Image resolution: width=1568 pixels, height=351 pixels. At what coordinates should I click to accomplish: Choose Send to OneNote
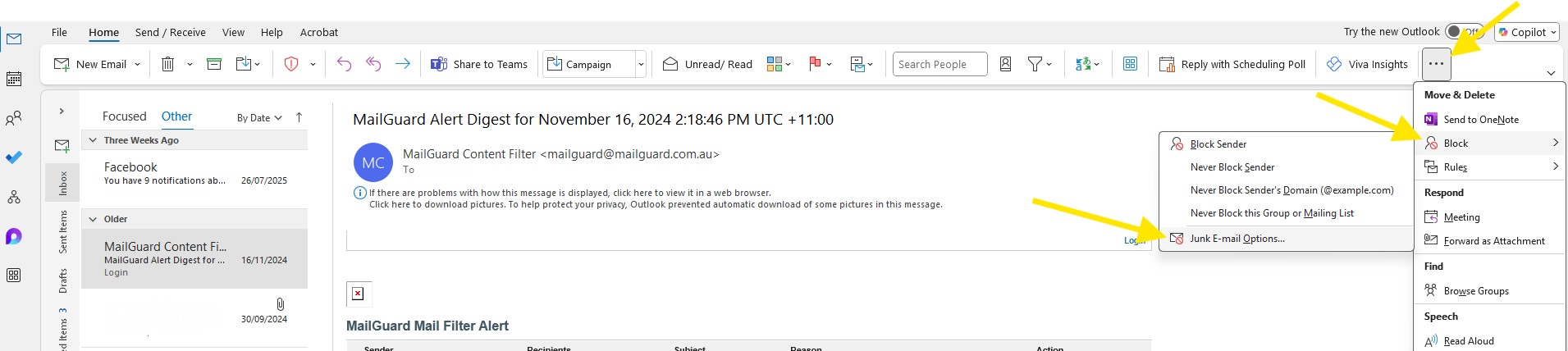coord(1490,120)
